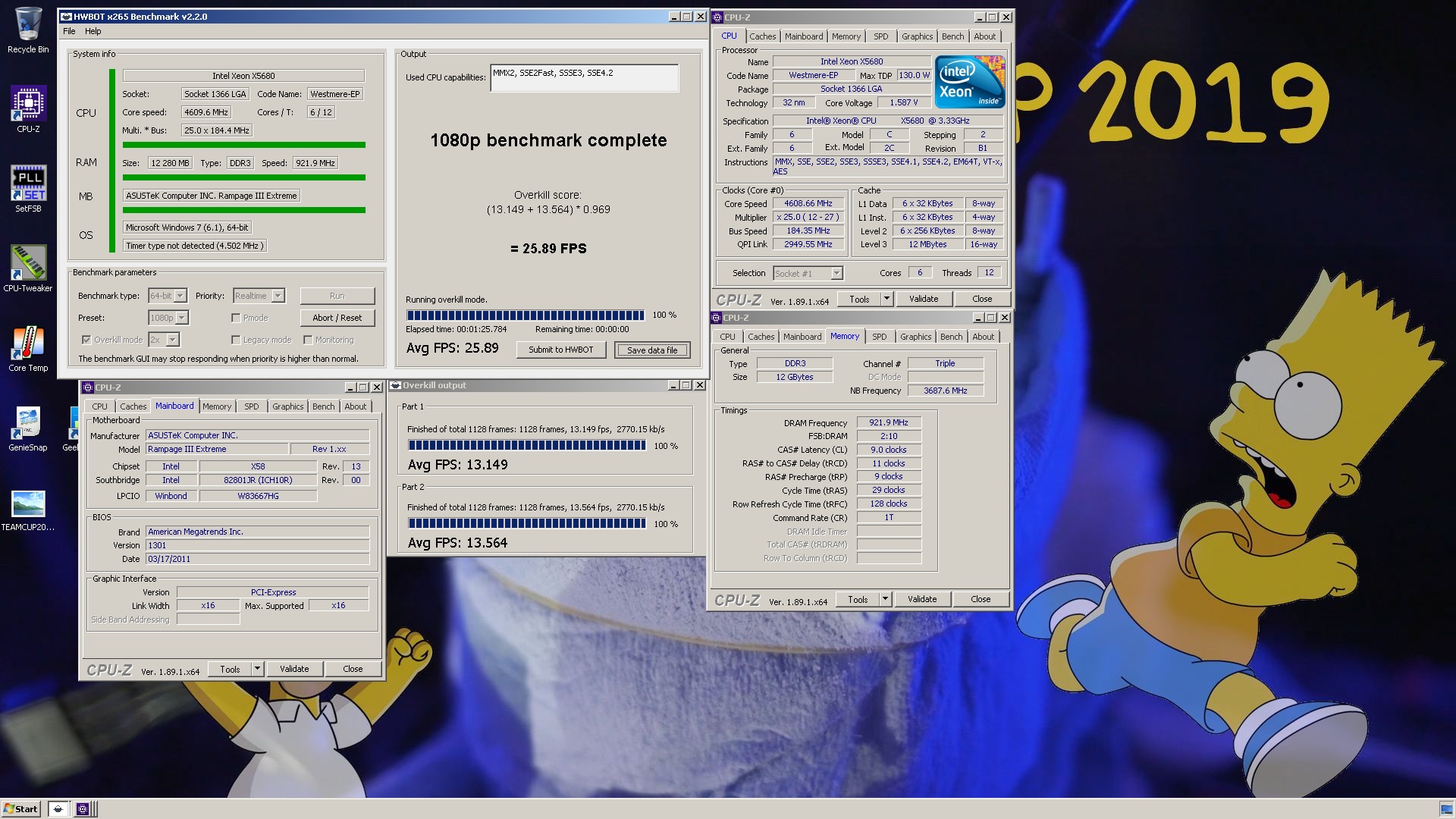Click the Part 1 progress bar
Viewport: 1456px width, 819px height.
point(527,446)
